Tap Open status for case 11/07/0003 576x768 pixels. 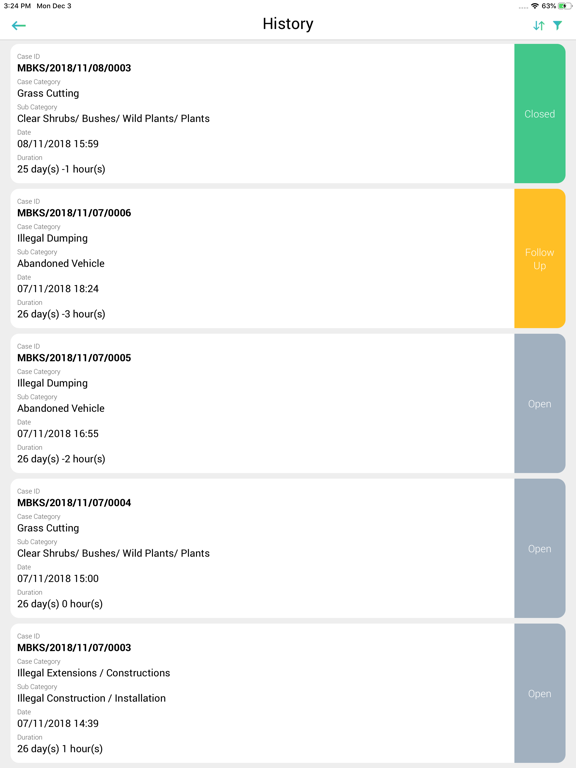click(540, 694)
